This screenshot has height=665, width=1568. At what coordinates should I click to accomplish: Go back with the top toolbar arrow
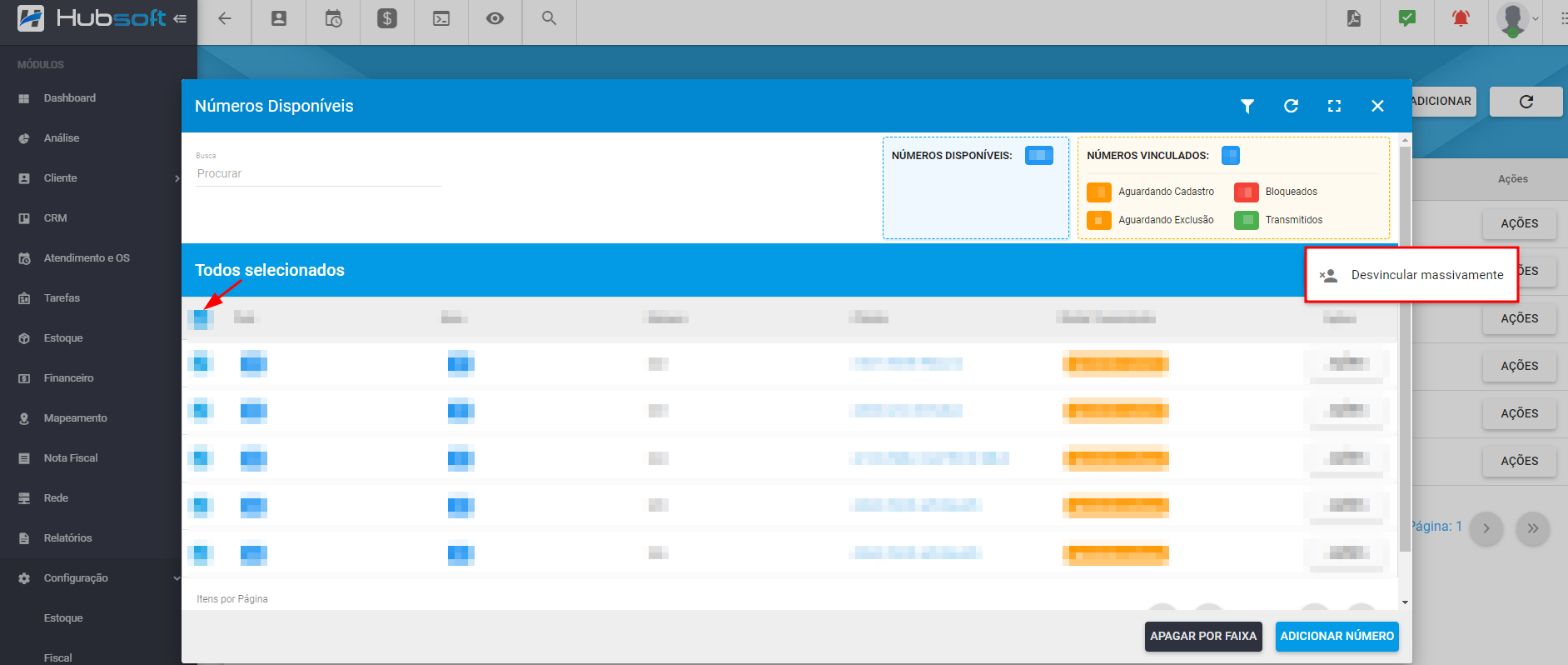[224, 18]
